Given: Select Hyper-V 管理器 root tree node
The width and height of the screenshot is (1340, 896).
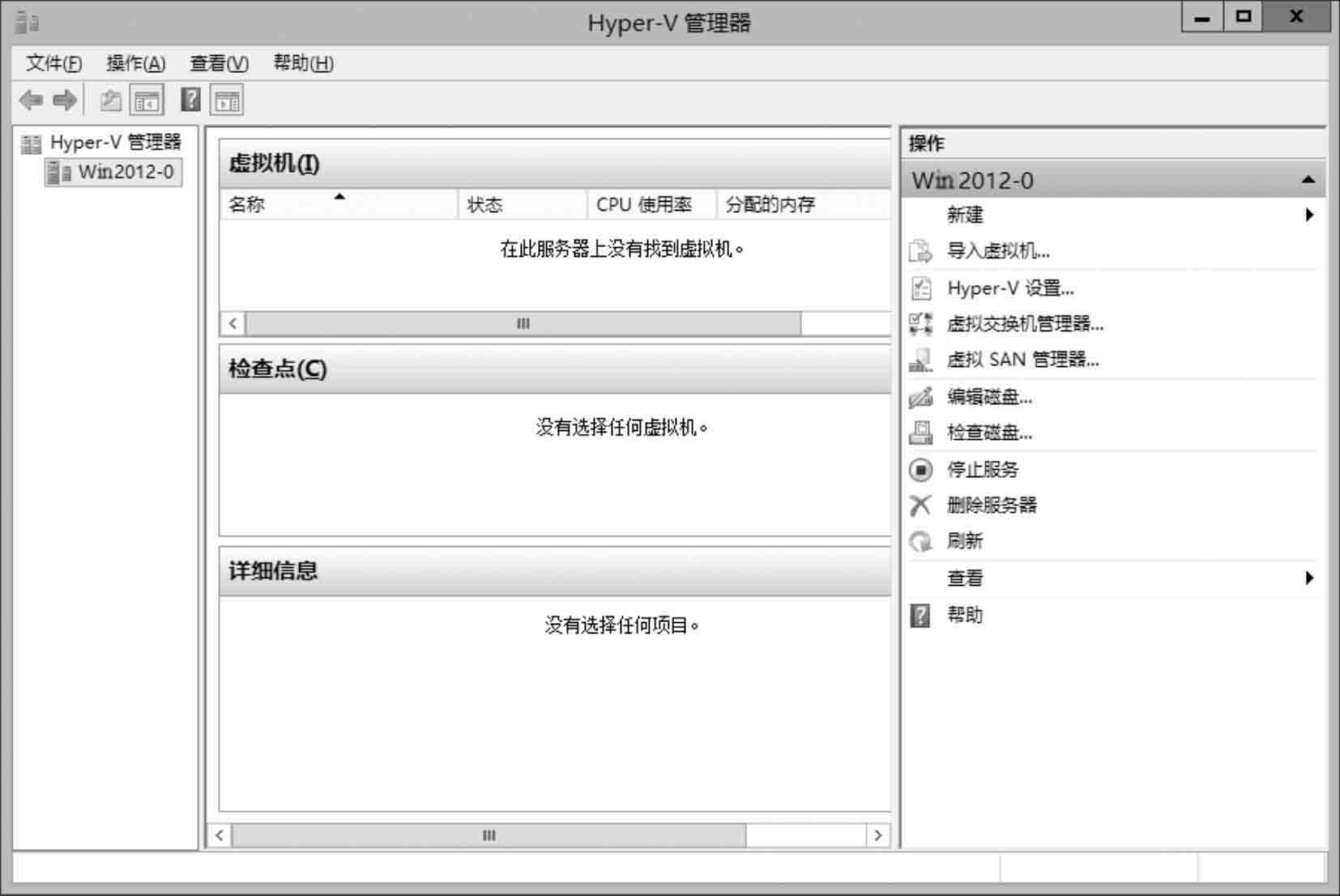Looking at the screenshot, I should pos(115,143).
